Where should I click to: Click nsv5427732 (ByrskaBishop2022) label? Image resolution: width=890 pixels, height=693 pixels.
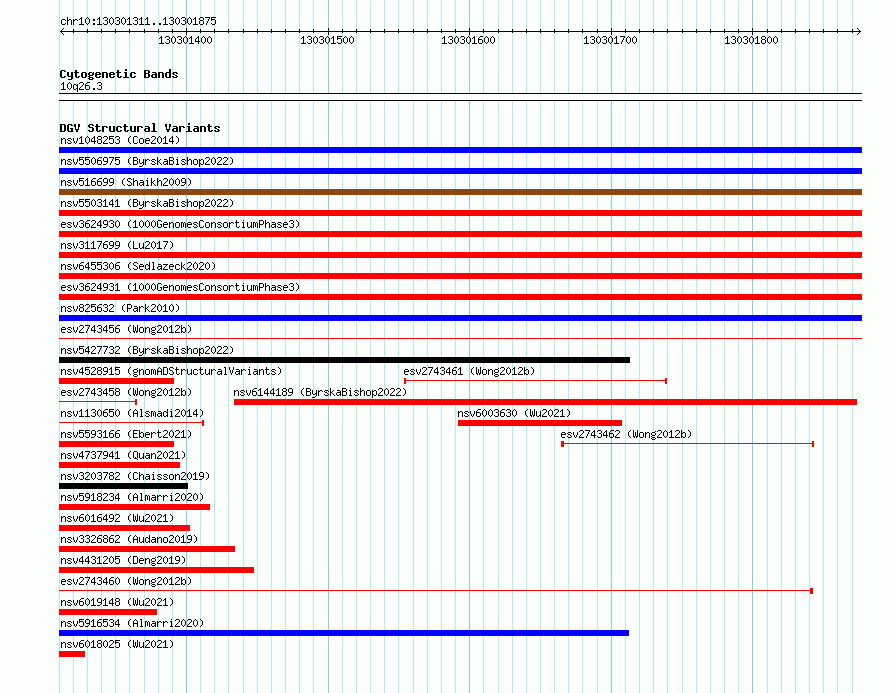pyautogui.click(x=147, y=350)
